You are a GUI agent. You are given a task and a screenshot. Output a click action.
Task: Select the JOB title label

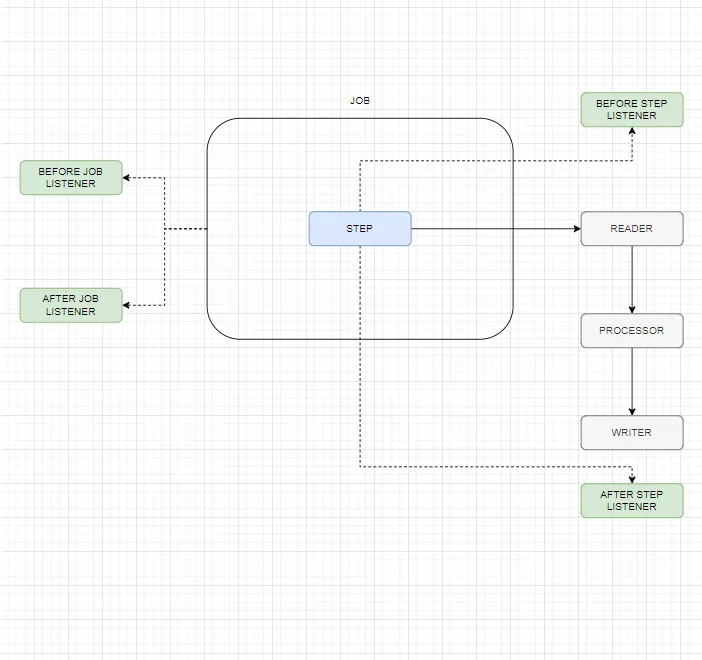360,101
